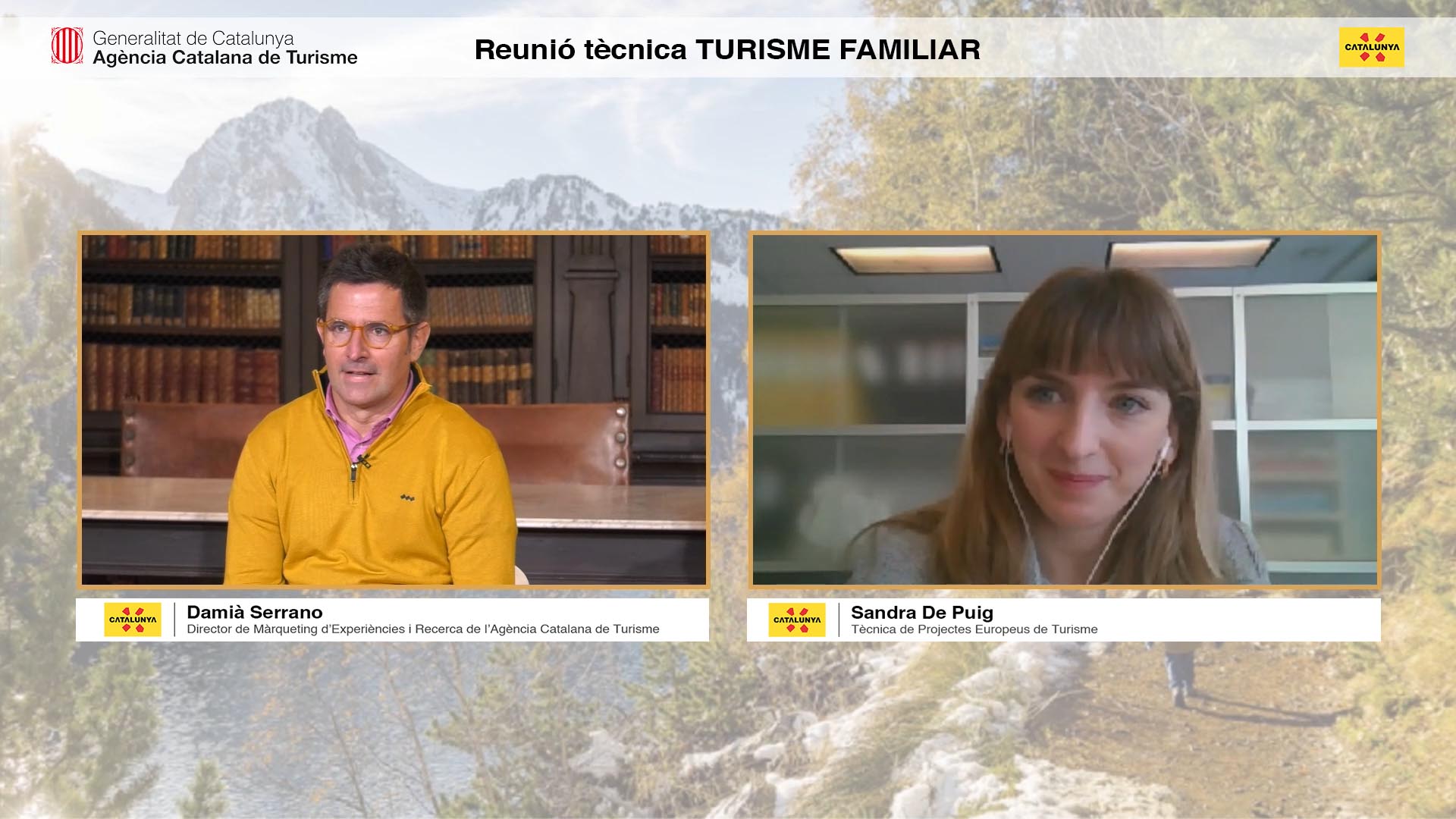Click 'Agència Catalana de Turisme' header text

[224, 58]
